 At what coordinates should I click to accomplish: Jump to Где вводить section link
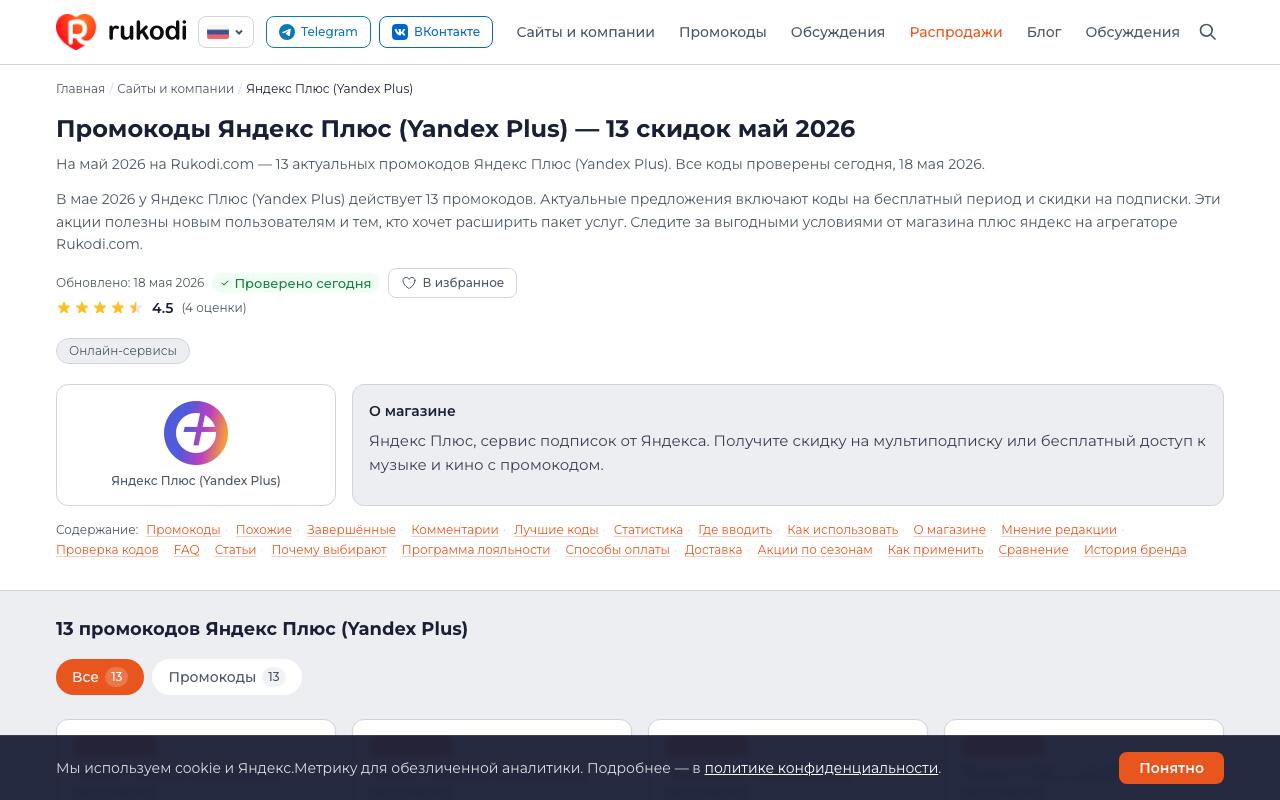(735, 530)
